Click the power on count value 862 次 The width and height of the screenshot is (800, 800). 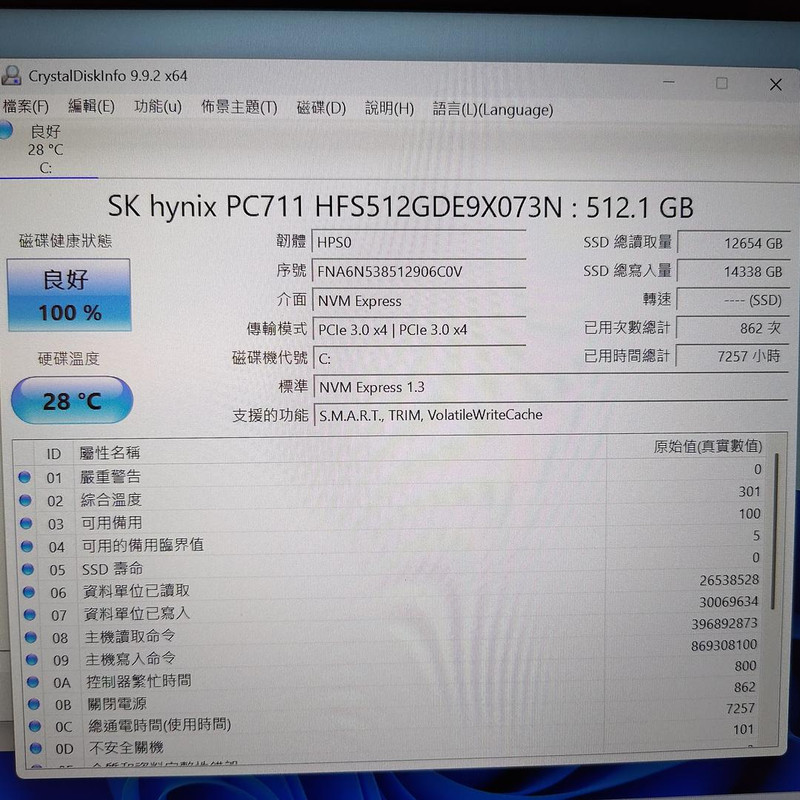[732, 328]
